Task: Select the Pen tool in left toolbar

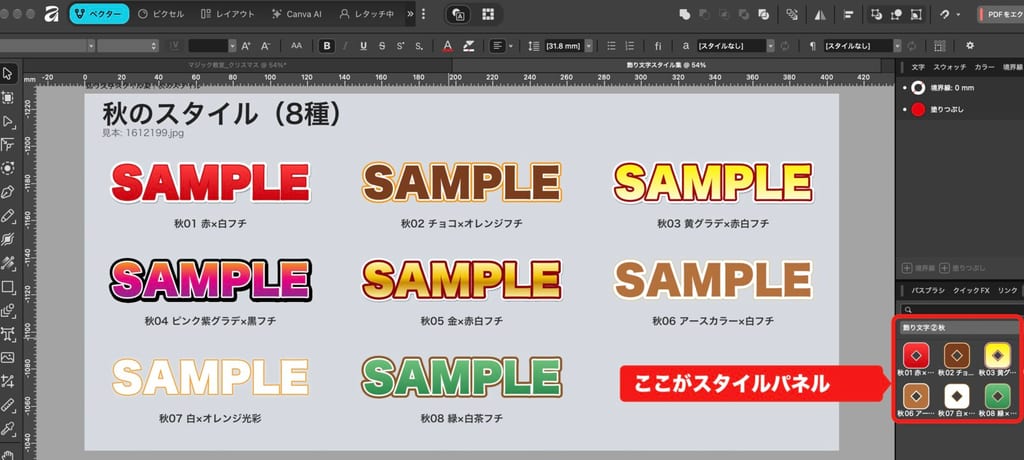Action: pos(8,192)
